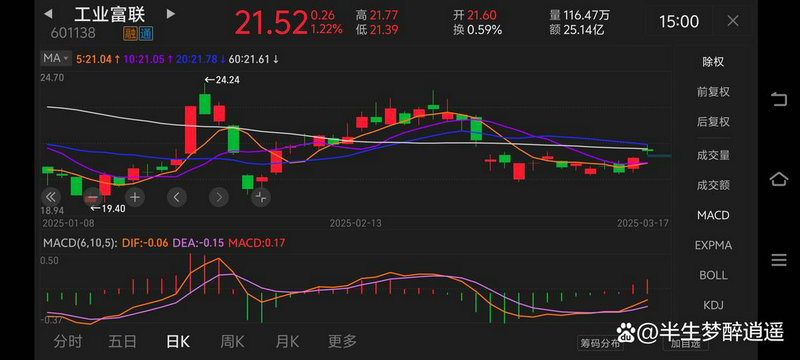Switch sub-chart to 成交量 volume
This screenshot has width=800, height=360.
[713, 156]
